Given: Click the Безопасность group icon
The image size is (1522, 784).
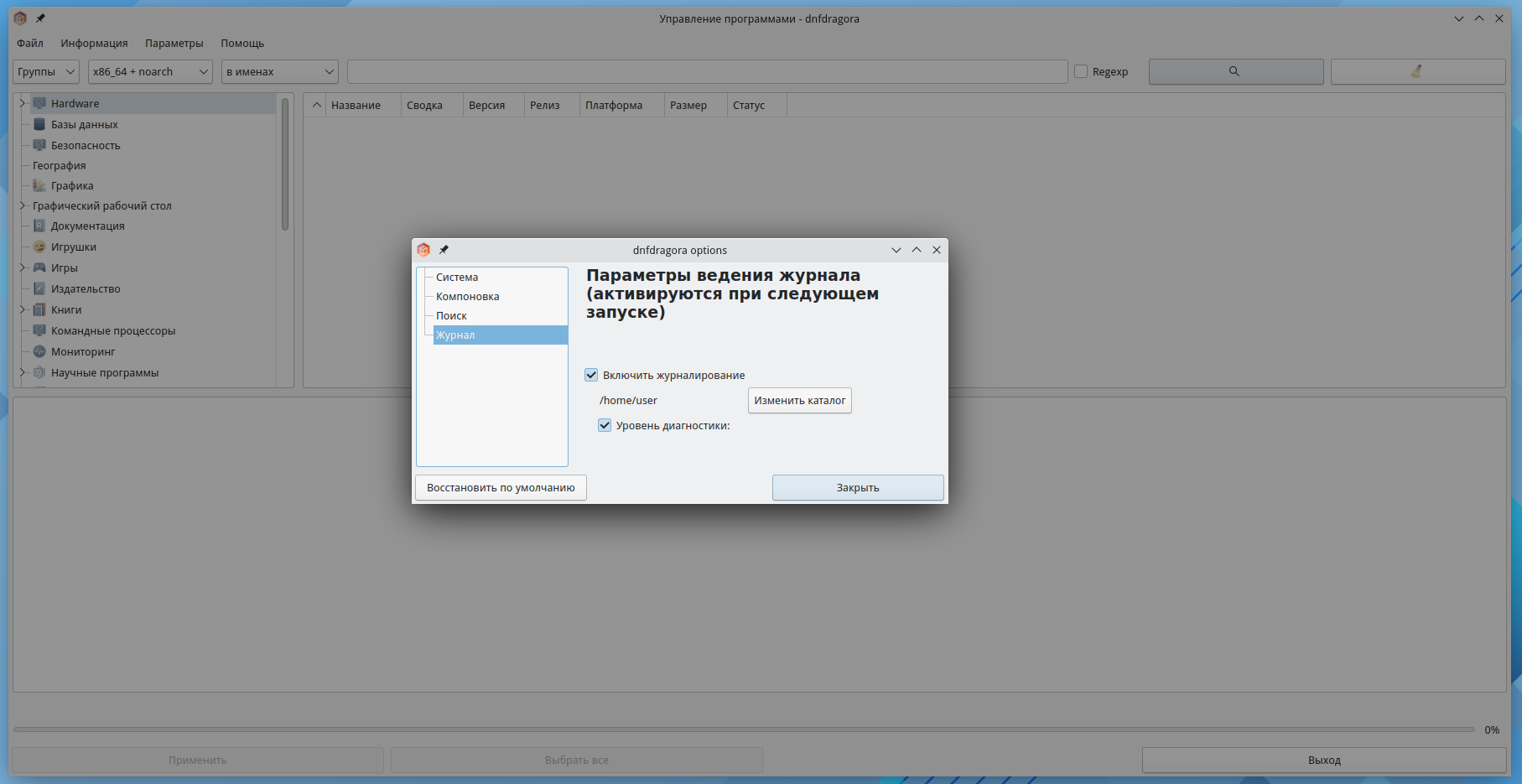Looking at the screenshot, I should point(39,145).
